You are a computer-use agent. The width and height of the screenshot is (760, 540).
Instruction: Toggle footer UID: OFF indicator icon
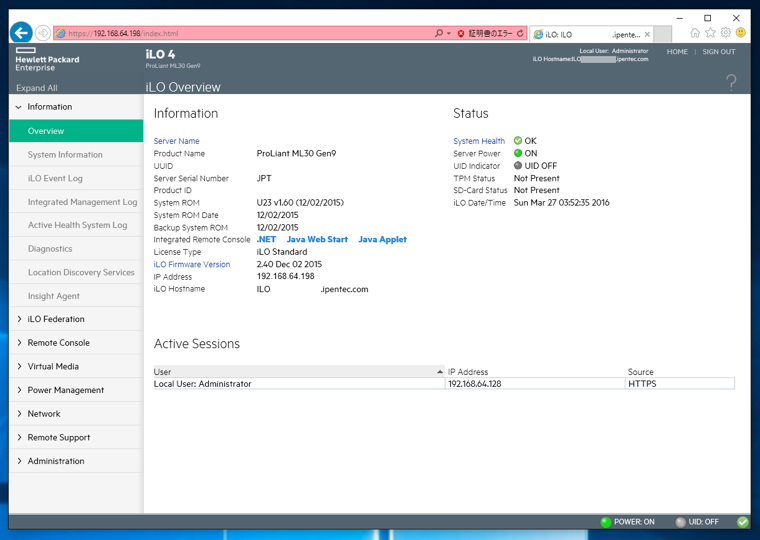pyautogui.click(x=681, y=522)
